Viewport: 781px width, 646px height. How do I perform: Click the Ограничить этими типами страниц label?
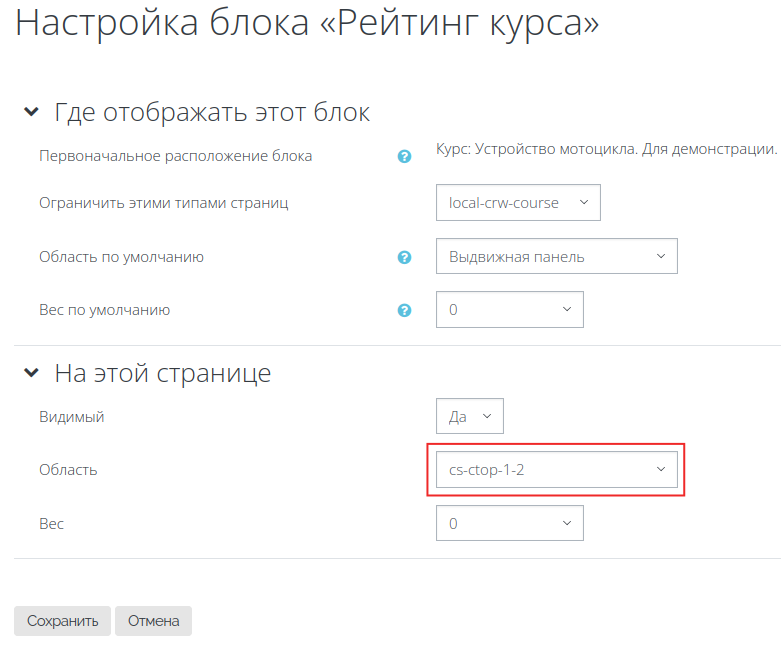point(164,203)
